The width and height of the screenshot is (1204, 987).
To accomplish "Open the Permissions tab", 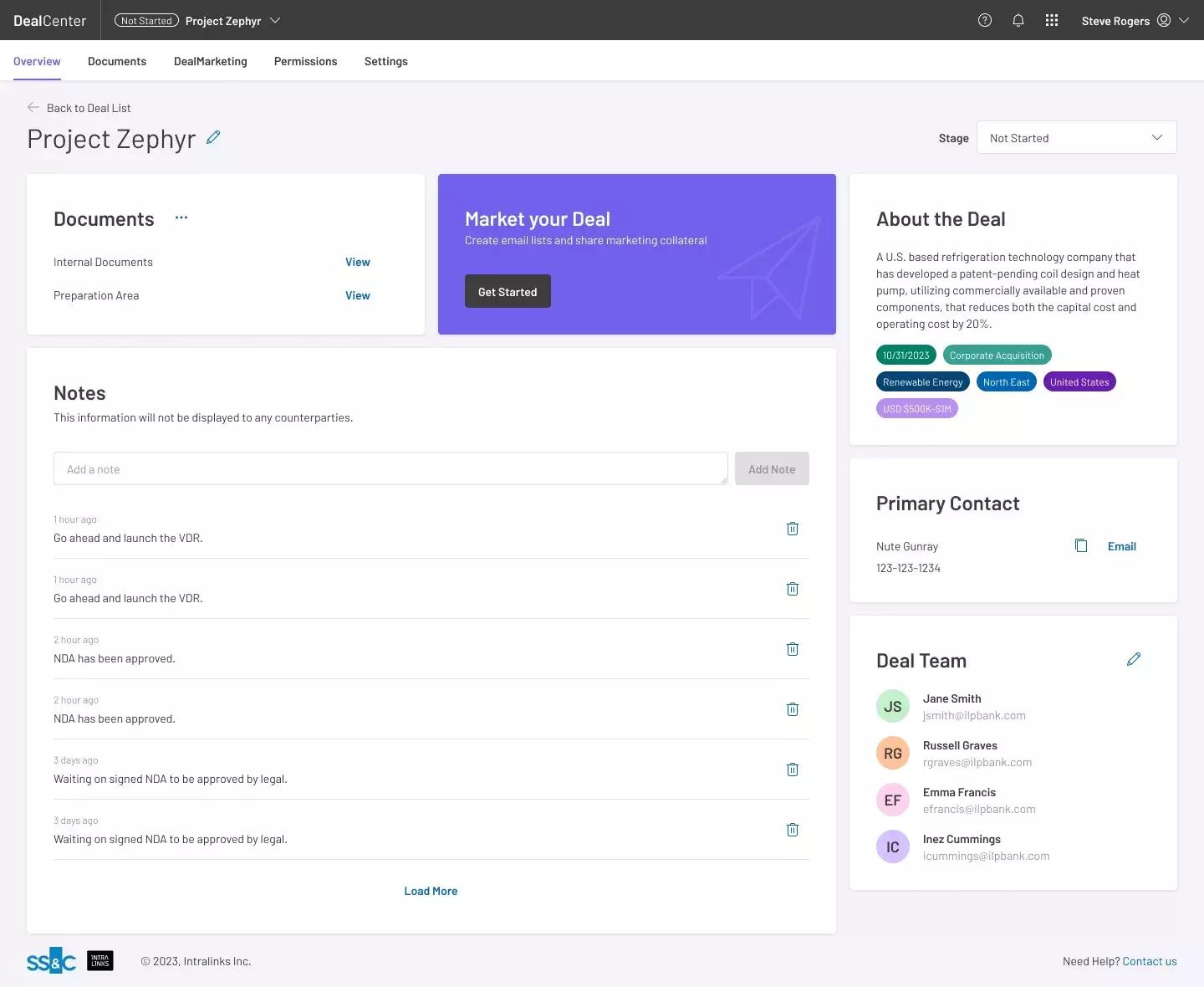I will (x=305, y=61).
